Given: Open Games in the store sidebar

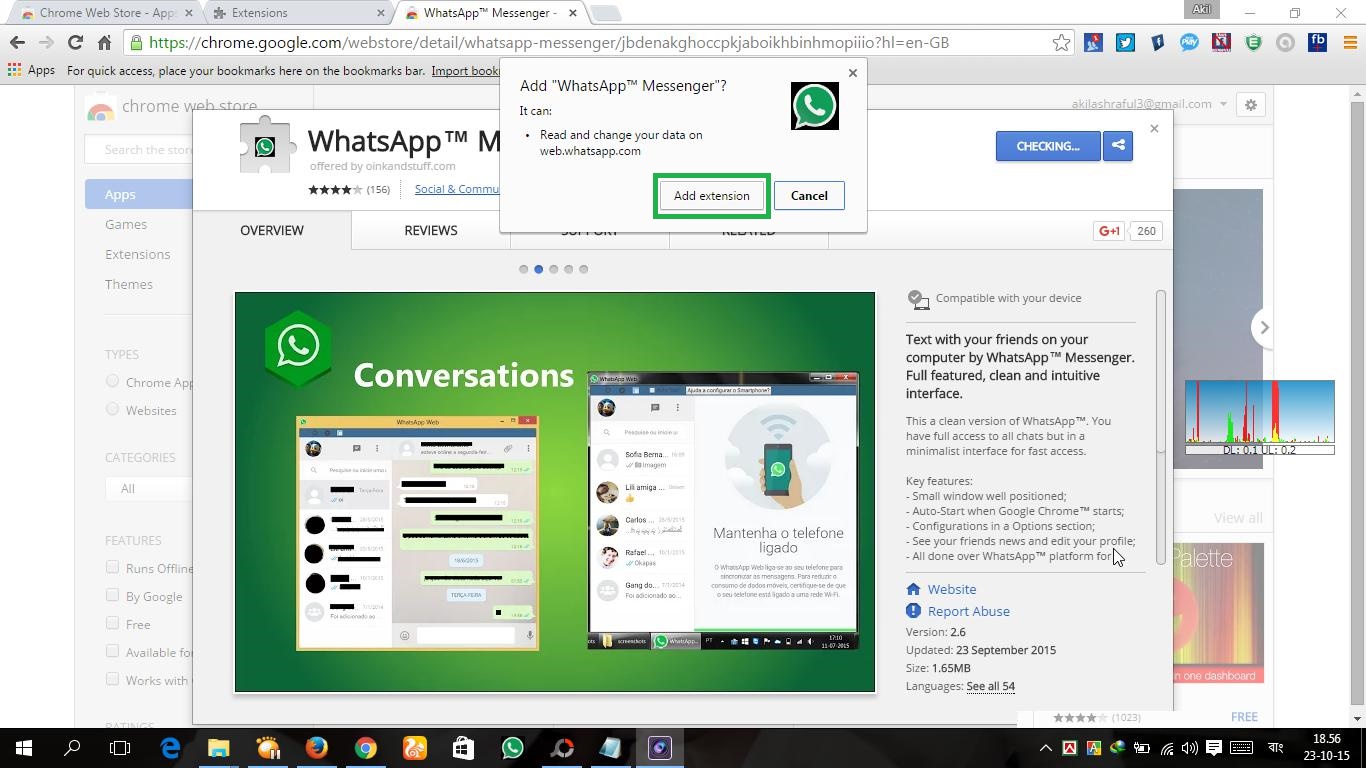Looking at the screenshot, I should [126, 224].
